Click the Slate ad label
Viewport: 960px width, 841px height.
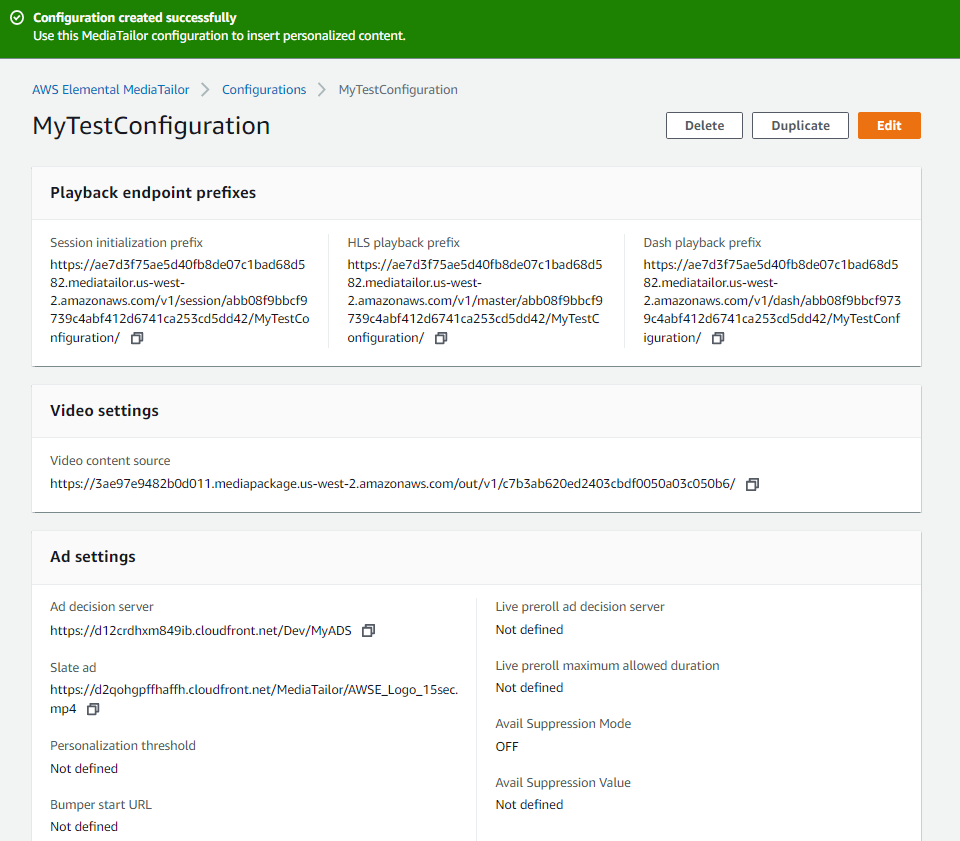point(73,667)
